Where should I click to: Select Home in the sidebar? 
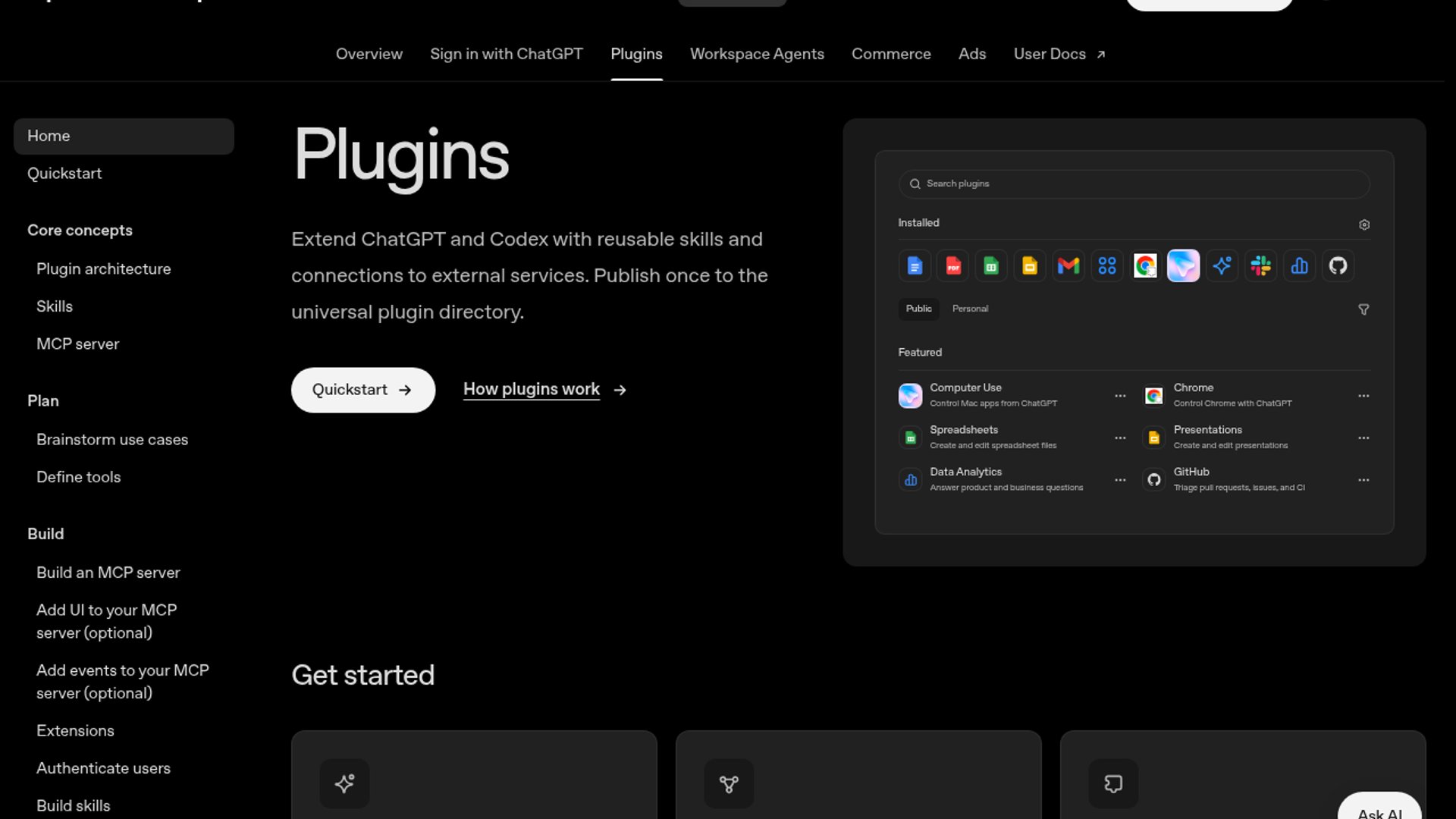[x=124, y=136]
